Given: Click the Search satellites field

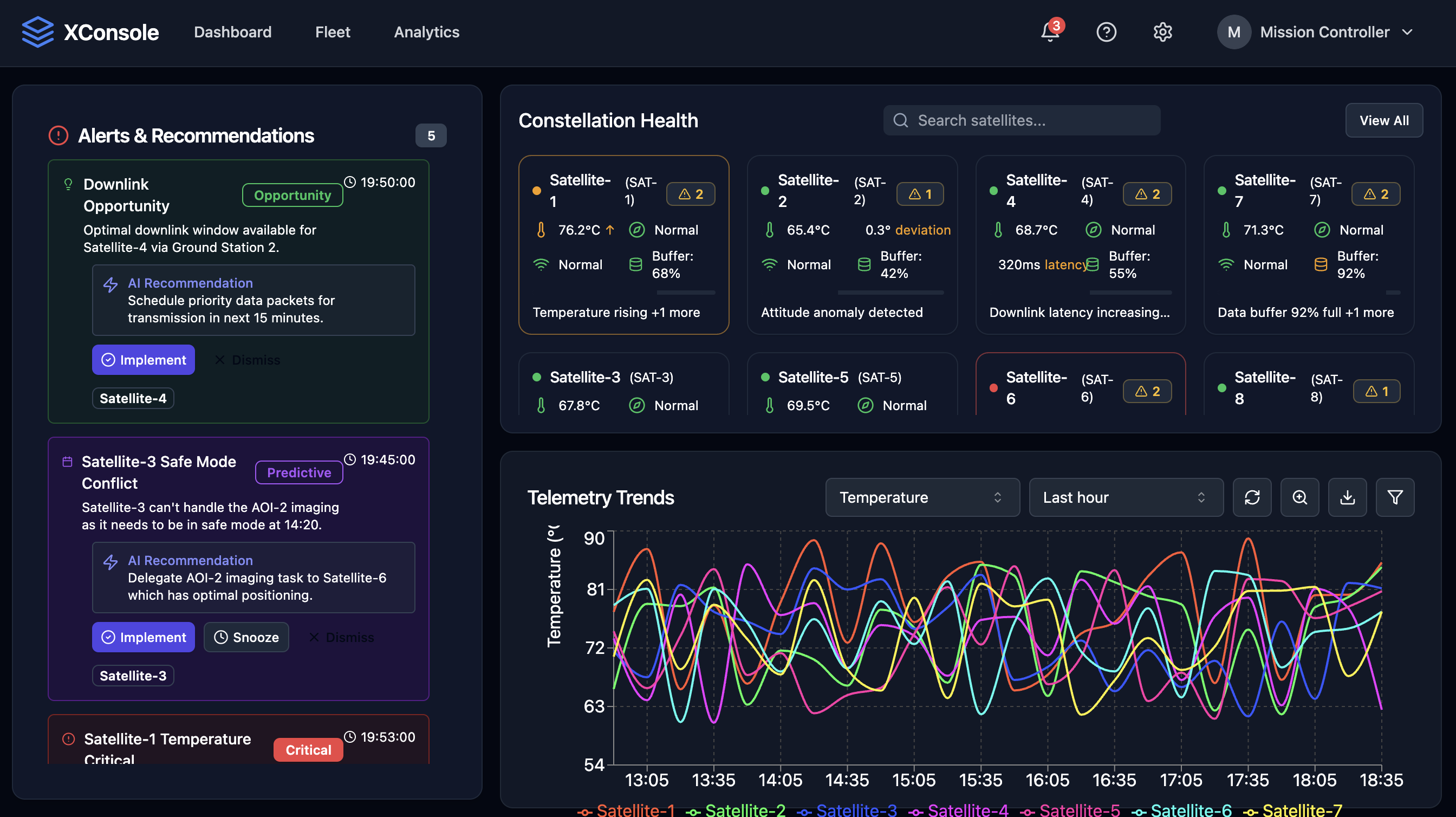Looking at the screenshot, I should tap(1022, 120).
